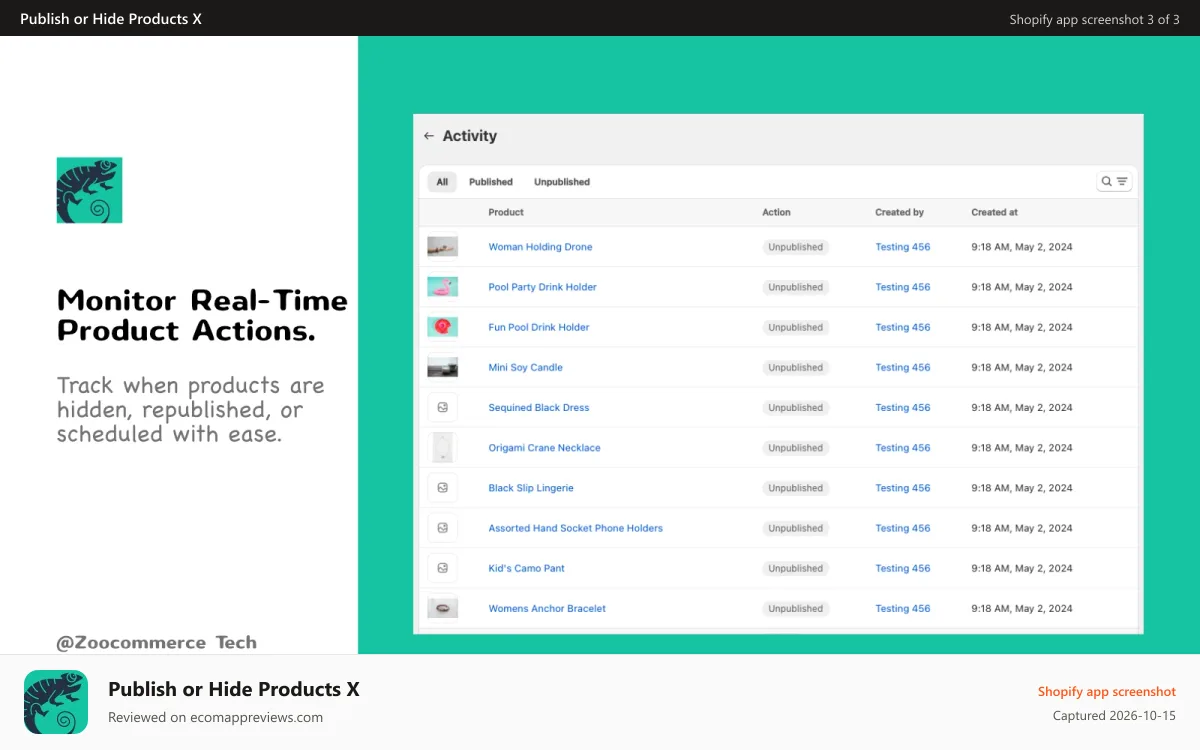Image resolution: width=1200 pixels, height=750 pixels.
Task: Click Mini Soy Candle thumbnail
Action: [x=442, y=367]
